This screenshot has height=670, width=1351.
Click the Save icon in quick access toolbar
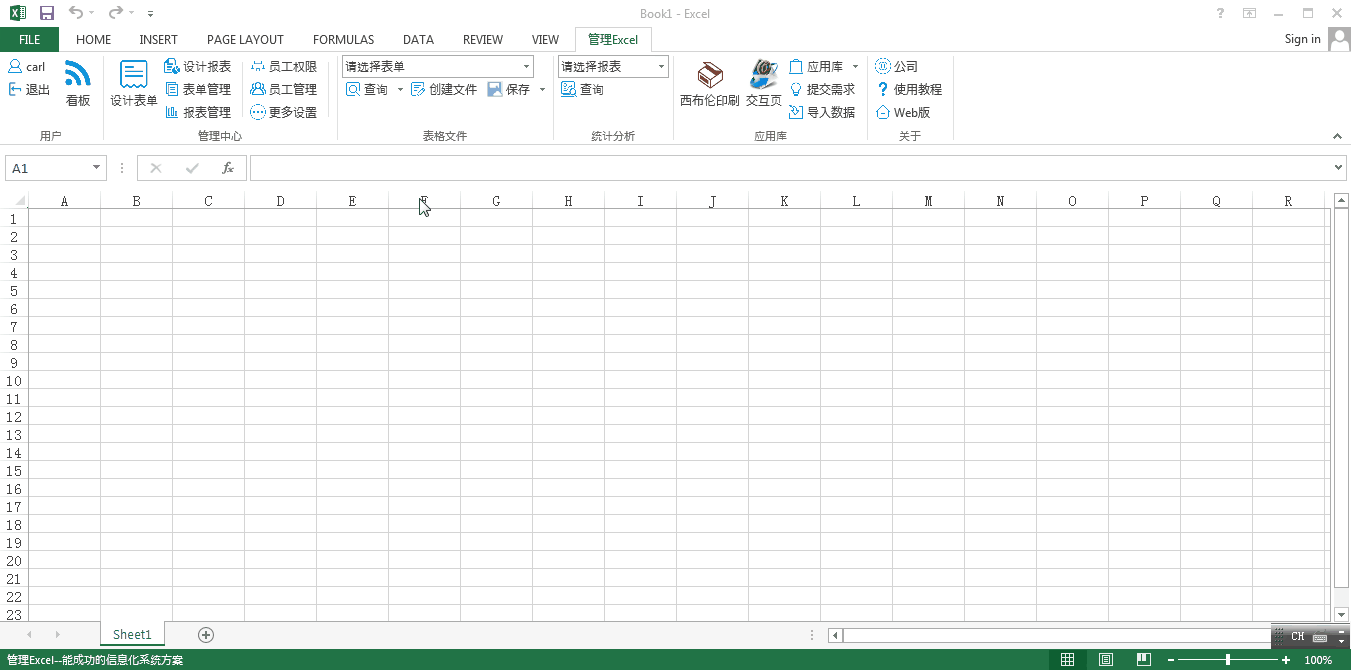46,13
